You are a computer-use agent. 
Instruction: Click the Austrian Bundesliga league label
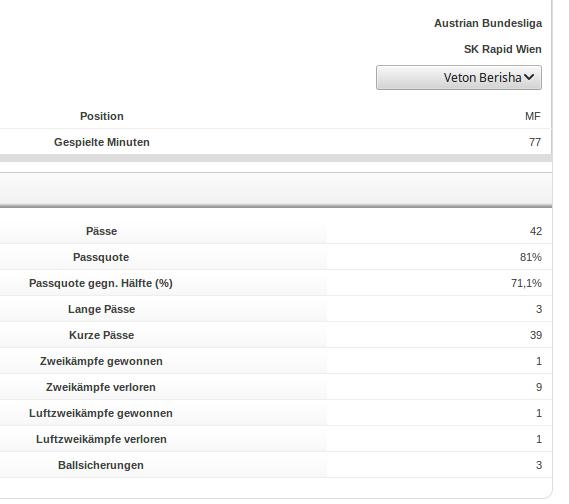click(x=488, y=23)
